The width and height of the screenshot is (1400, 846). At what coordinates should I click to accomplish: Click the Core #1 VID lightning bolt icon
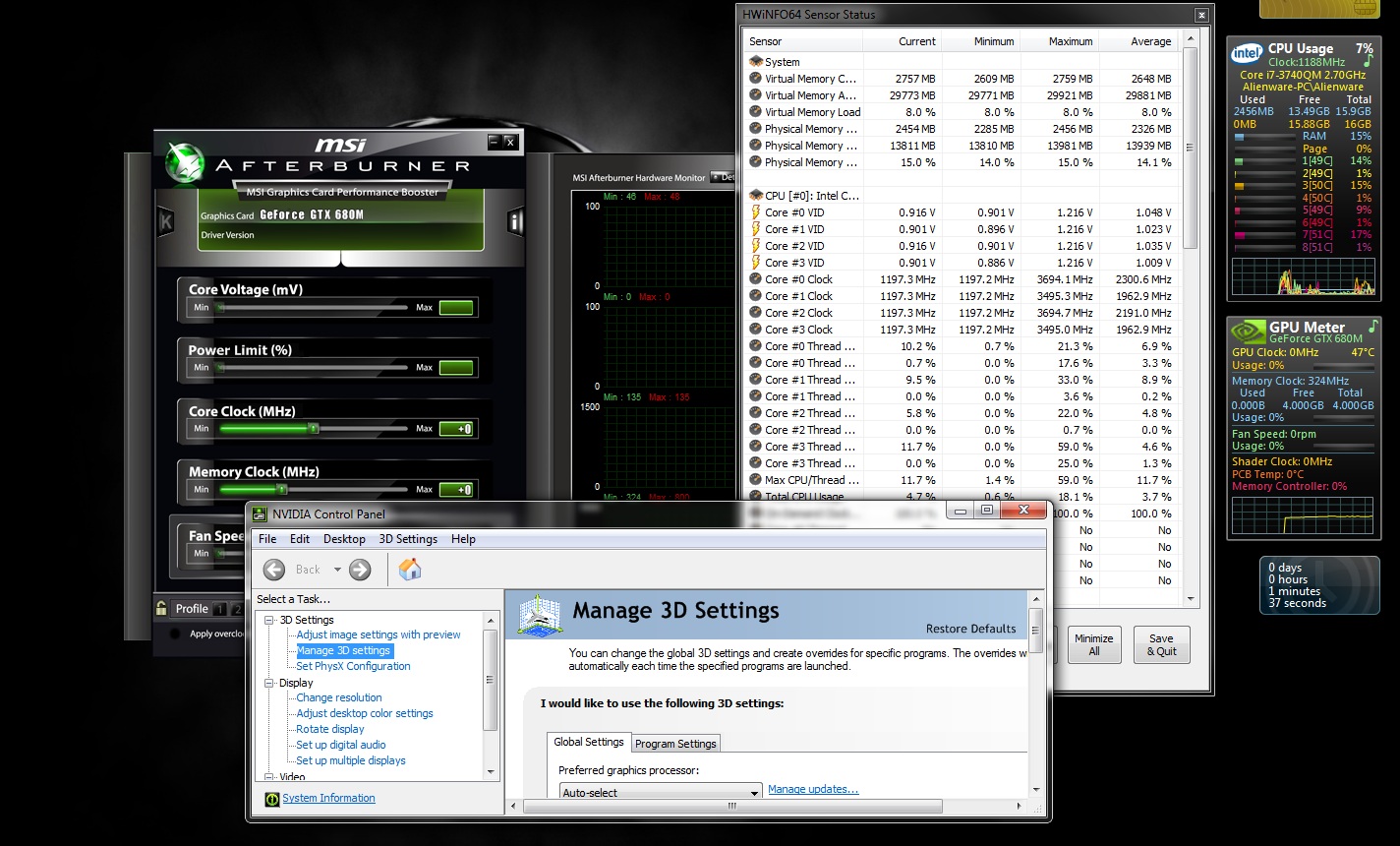click(x=756, y=229)
